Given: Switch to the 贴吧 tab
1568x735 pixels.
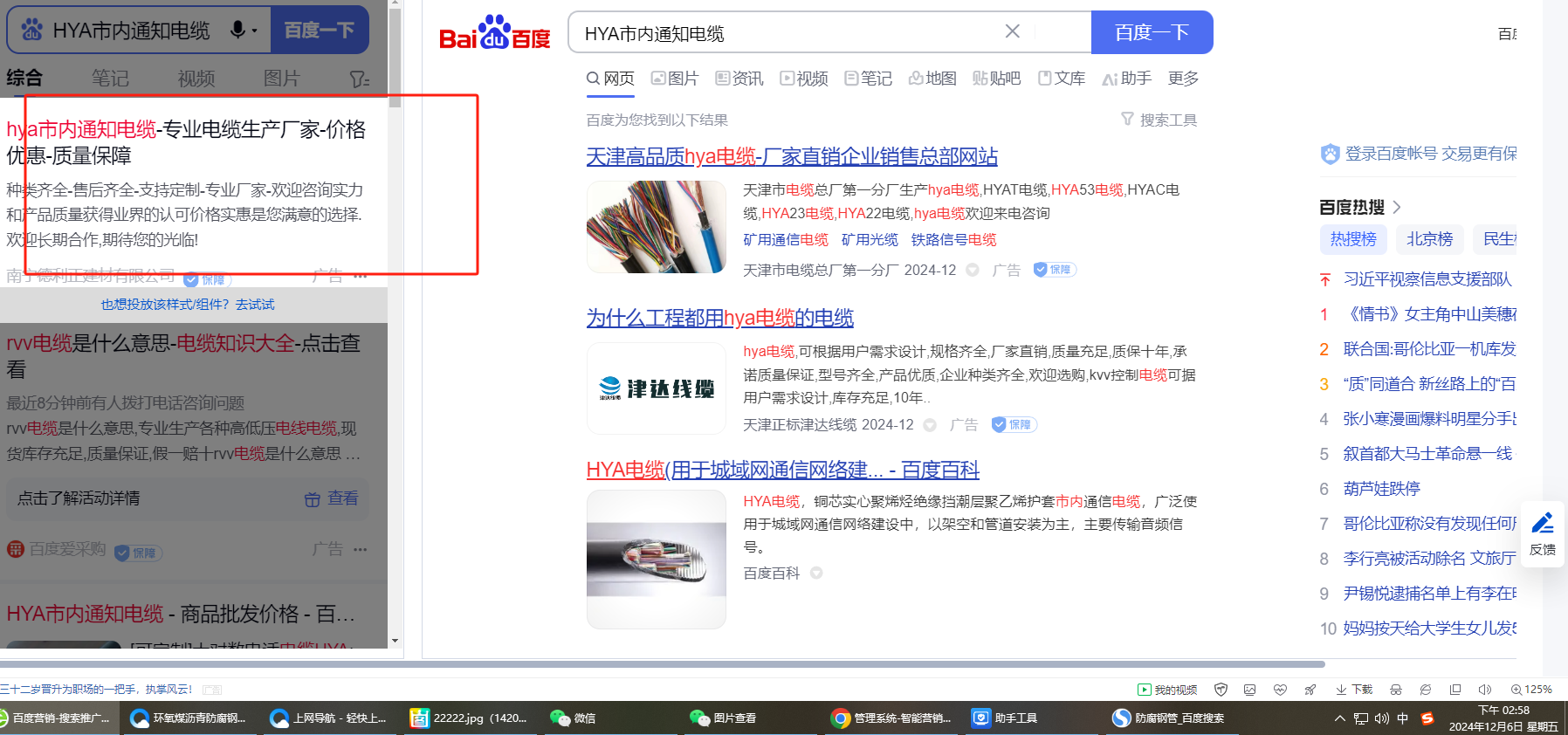Looking at the screenshot, I should [997, 79].
